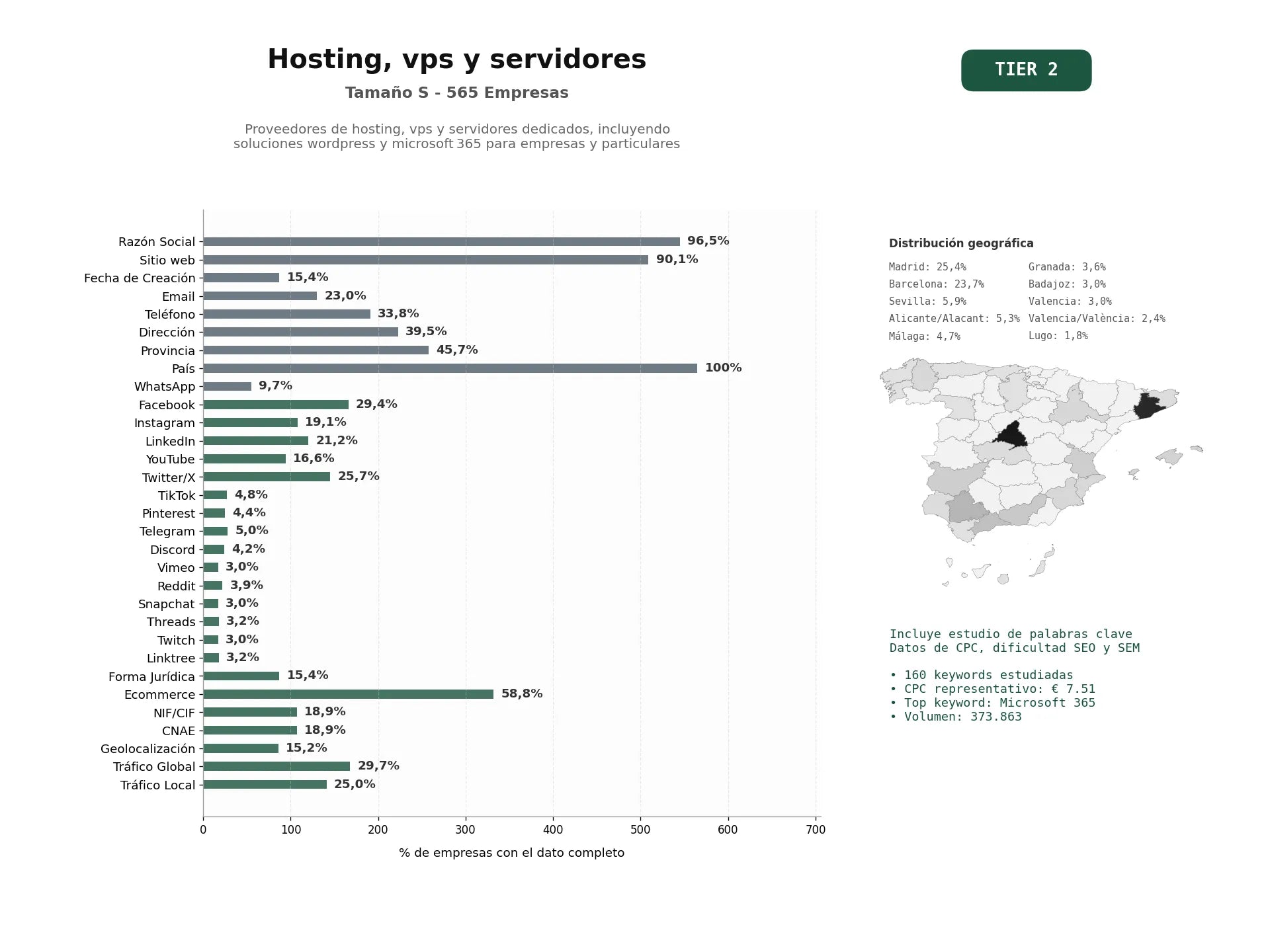Click 'Granada: 3,6%' entry

tap(1067, 267)
